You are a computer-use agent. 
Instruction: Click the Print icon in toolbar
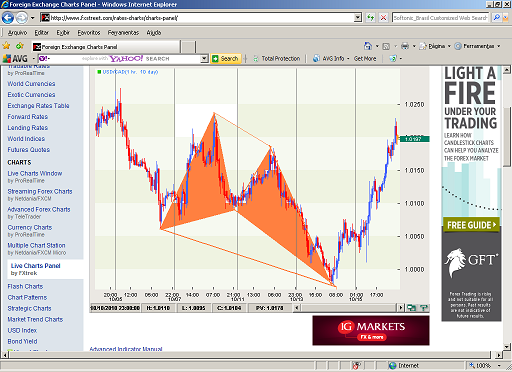coord(405,46)
